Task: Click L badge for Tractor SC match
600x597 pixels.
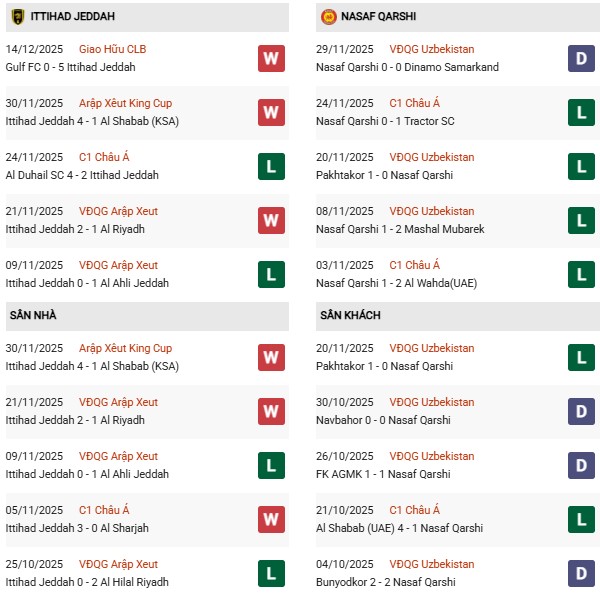Action: [582, 112]
